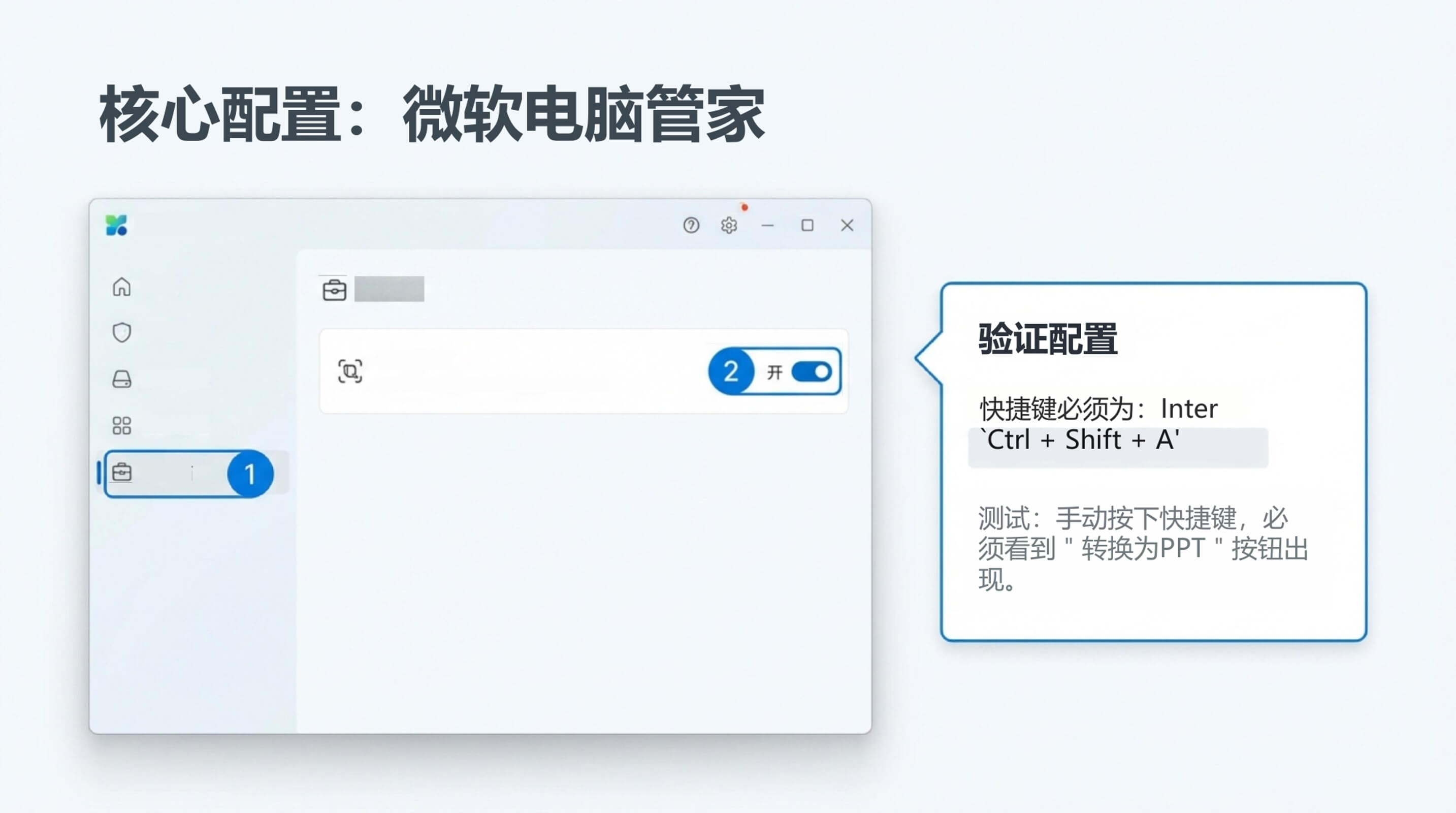Click the gray page title placeholder
This screenshot has height=813, width=1456.
pos(389,289)
